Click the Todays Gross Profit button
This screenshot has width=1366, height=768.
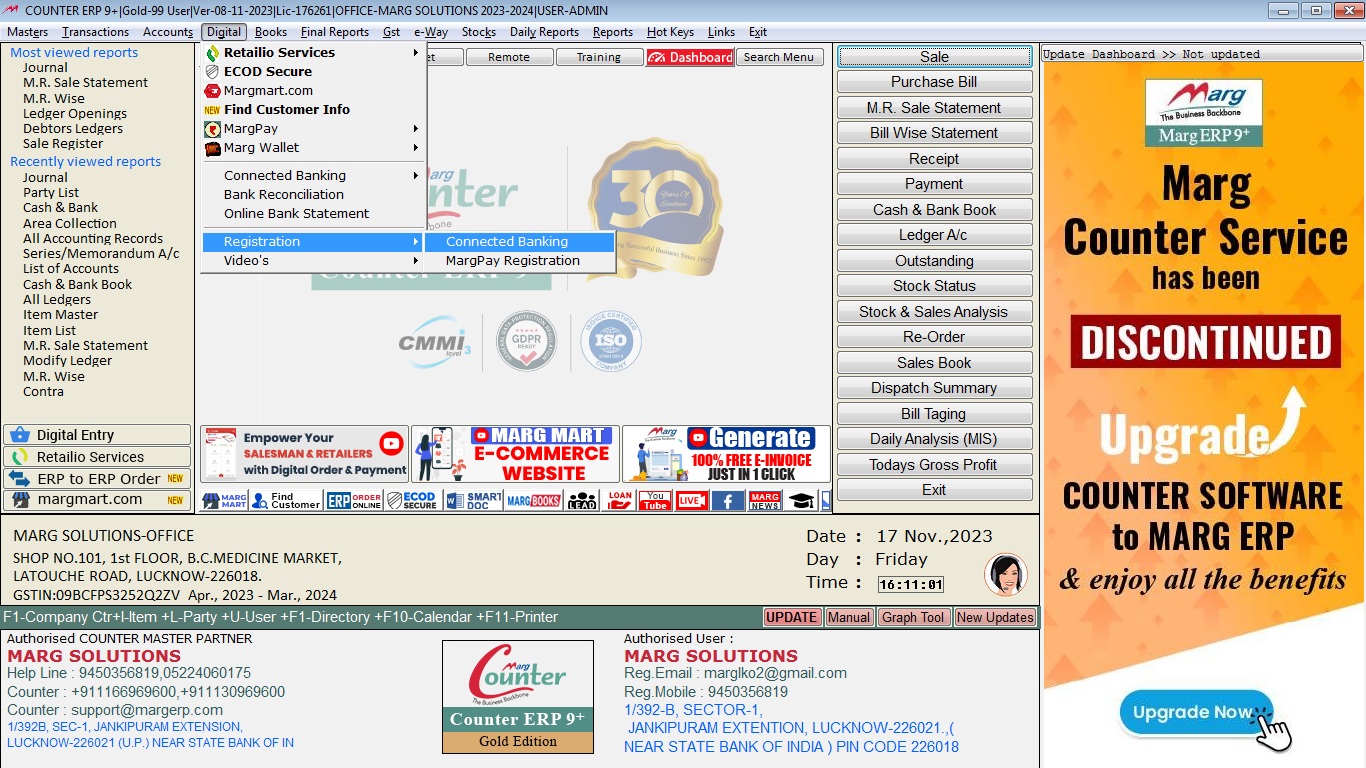tap(934, 465)
